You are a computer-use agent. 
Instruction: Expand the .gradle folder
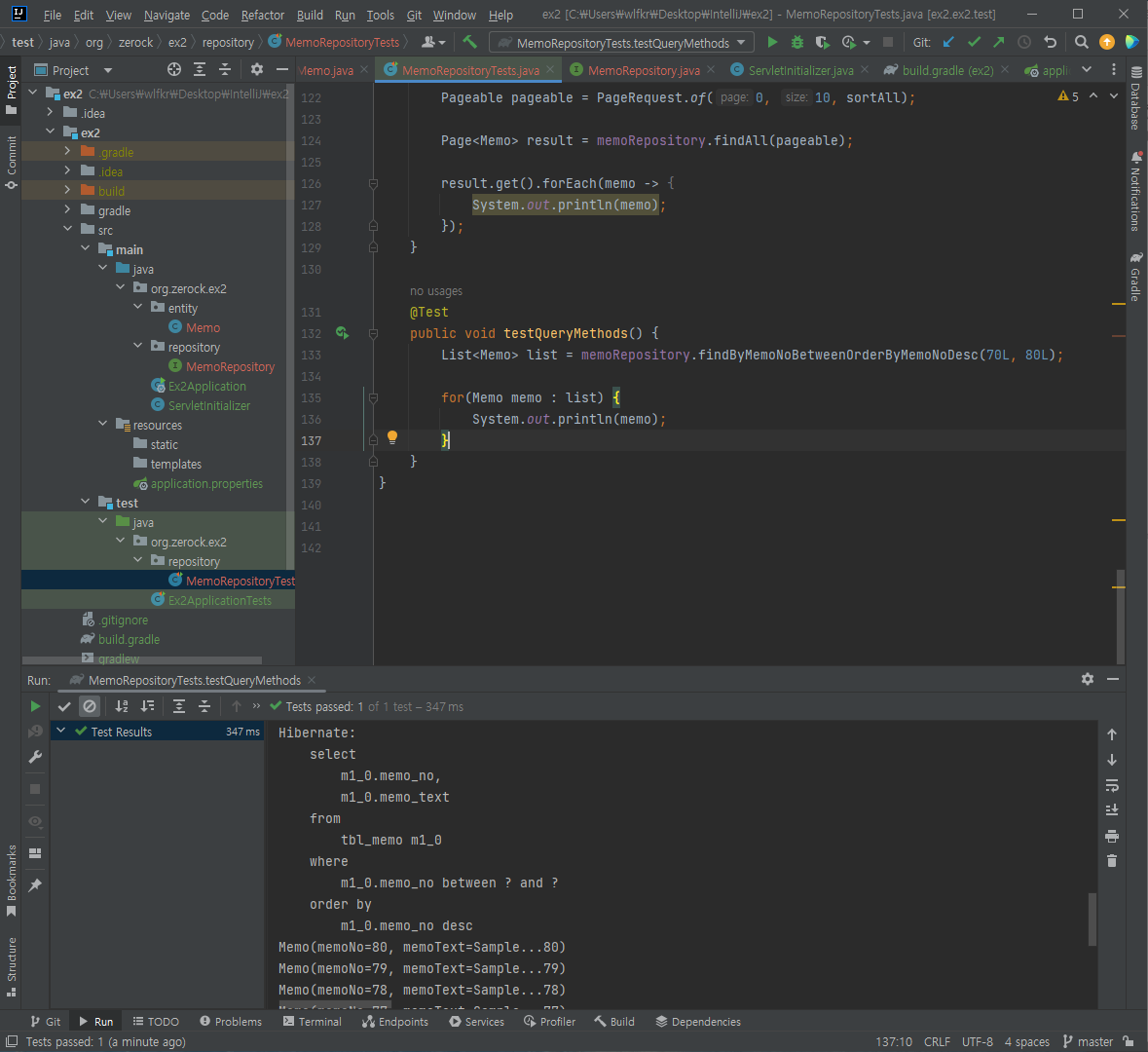coord(67,151)
